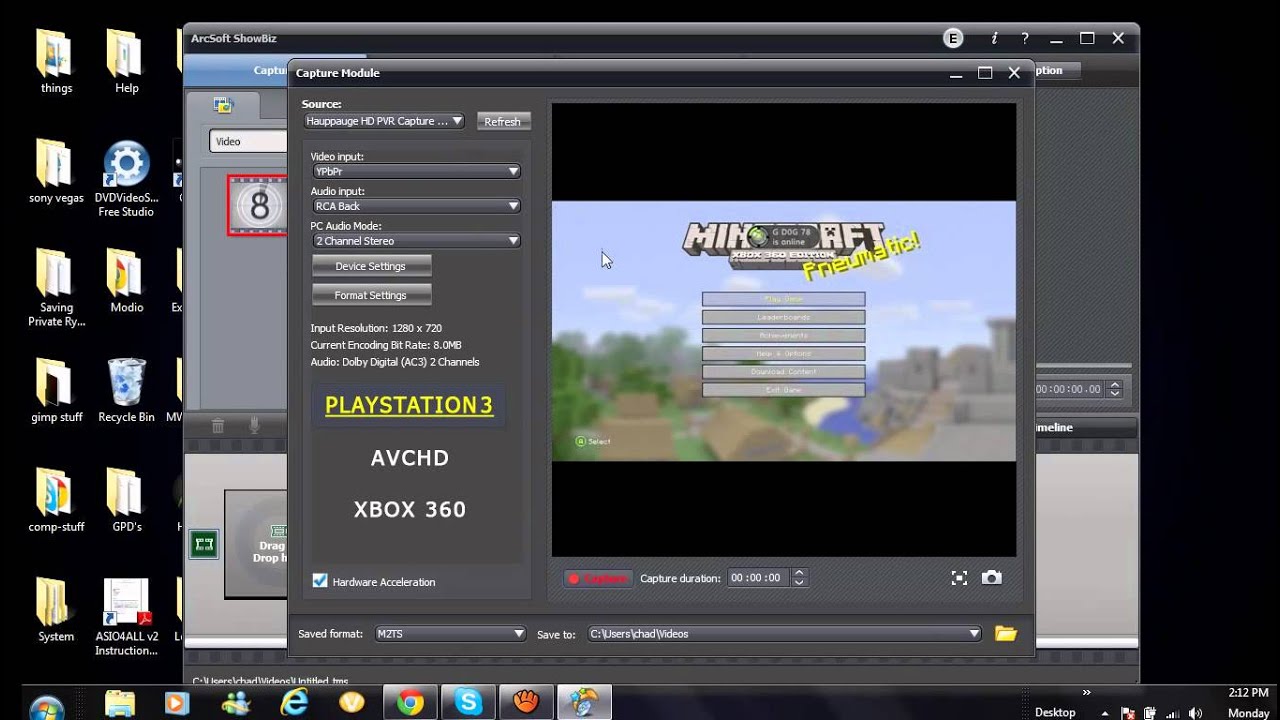The width and height of the screenshot is (1280, 720).
Task: Select the PLAYSTATION3 preset
Action: pyautogui.click(x=409, y=405)
